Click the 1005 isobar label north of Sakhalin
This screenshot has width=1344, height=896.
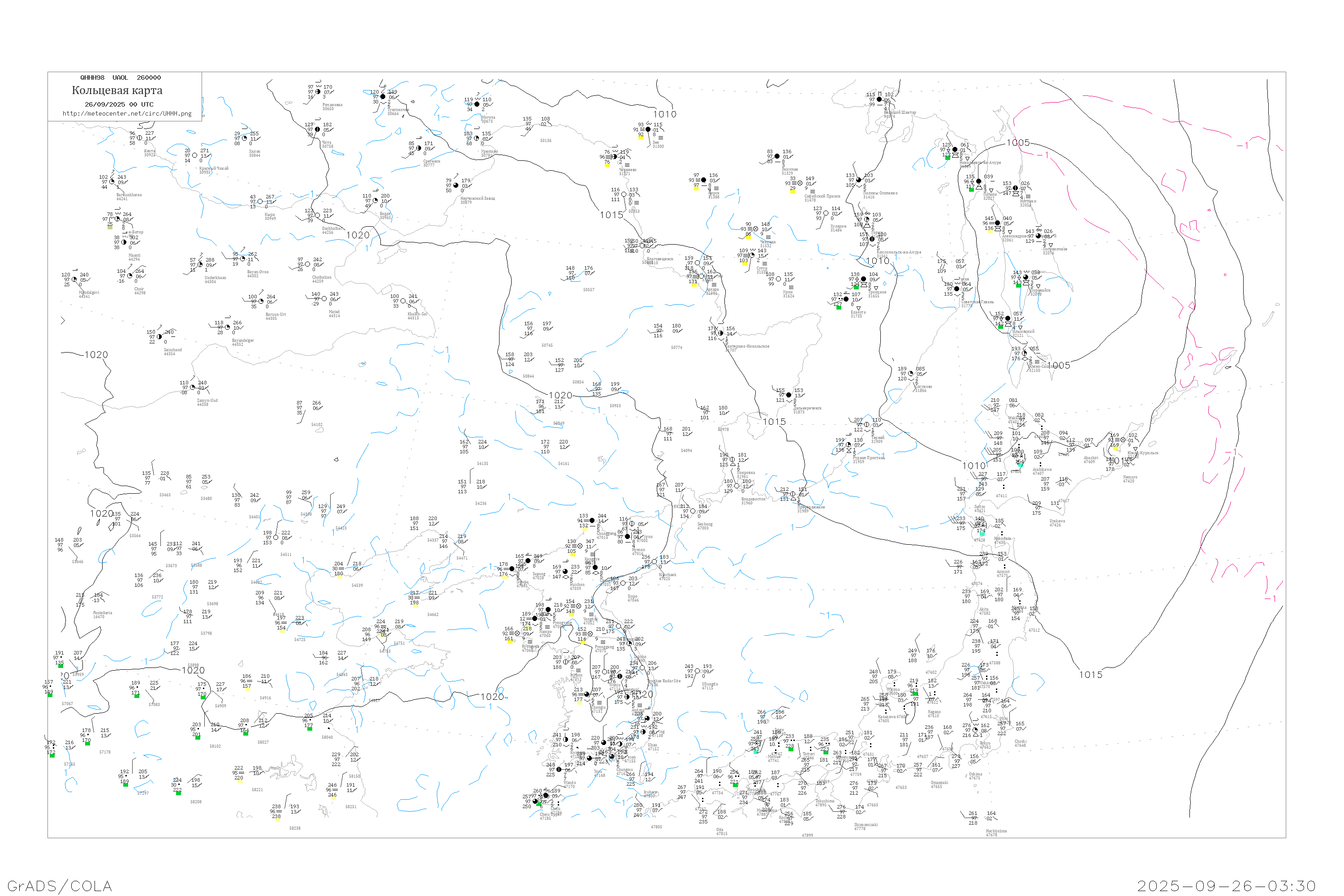pos(1018,143)
